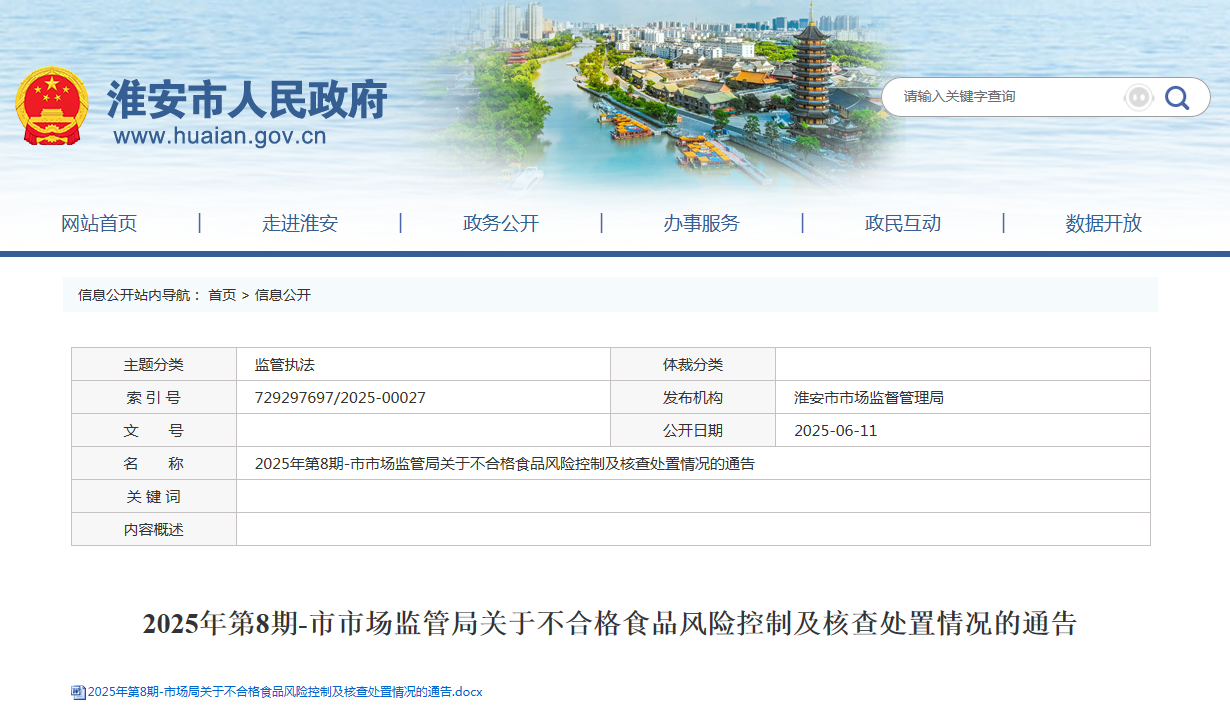Select the 政务公开 navigation tab

tap(501, 223)
